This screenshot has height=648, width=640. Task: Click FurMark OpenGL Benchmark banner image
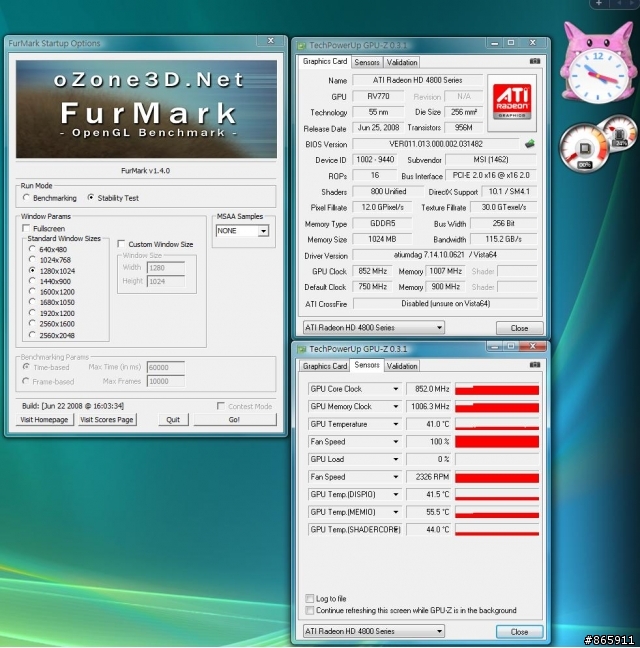pyautogui.click(x=146, y=109)
